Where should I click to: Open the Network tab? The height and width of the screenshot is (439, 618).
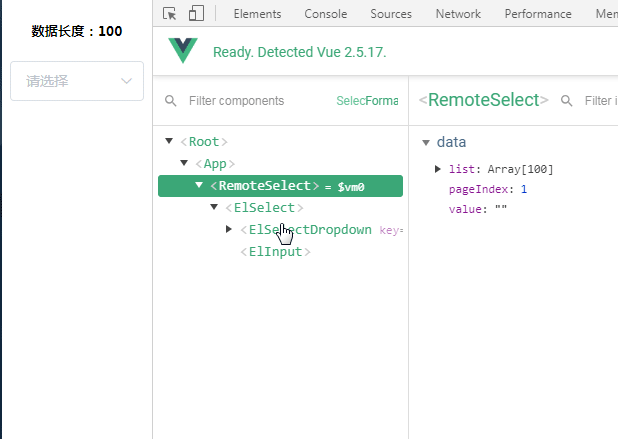click(458, 14)
